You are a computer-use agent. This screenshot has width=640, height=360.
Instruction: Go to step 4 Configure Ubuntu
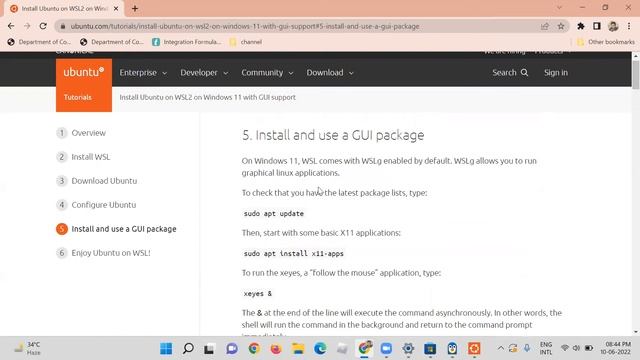(x=96, y=205)
